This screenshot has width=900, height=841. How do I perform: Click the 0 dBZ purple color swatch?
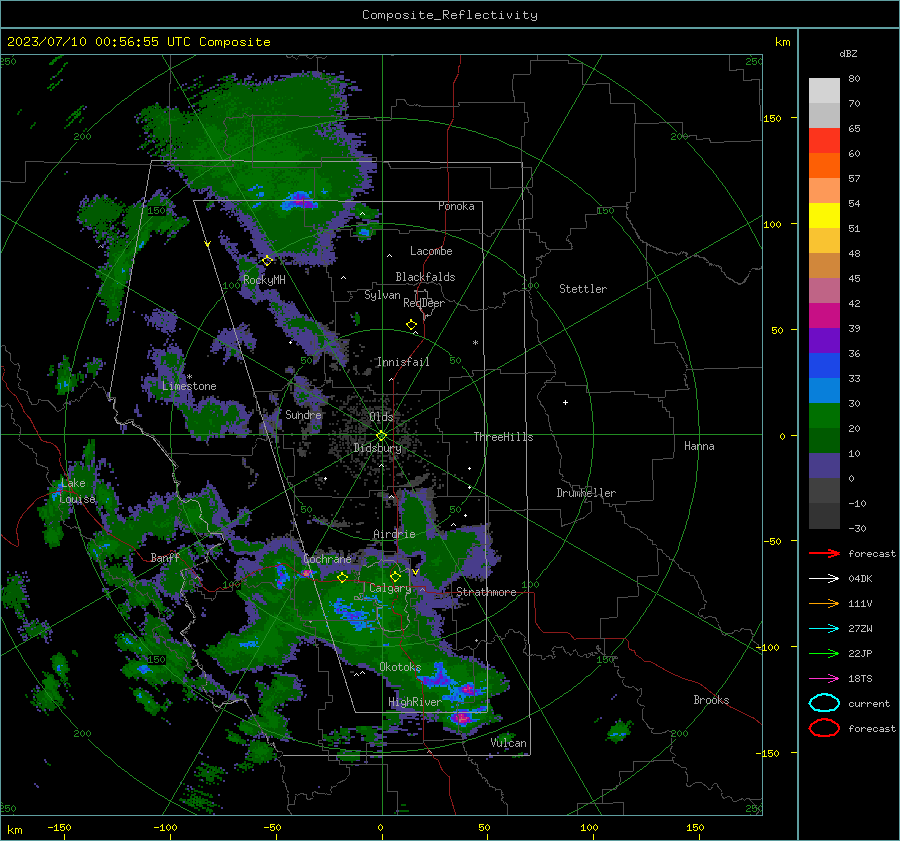[x=824, y=466]
